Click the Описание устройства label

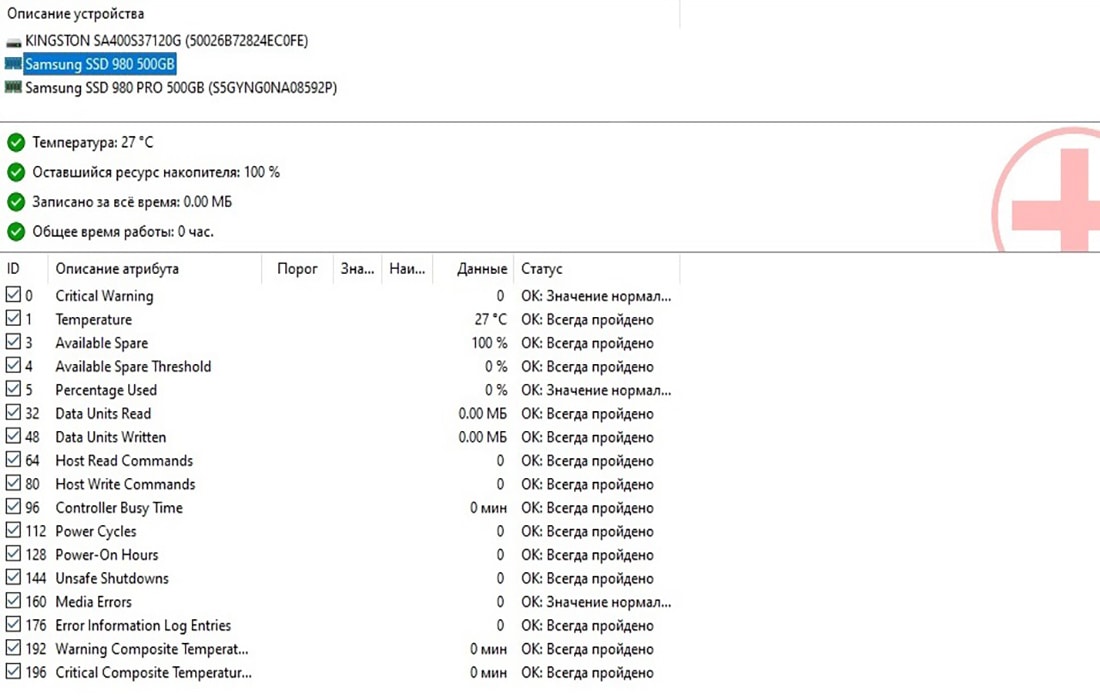tap(76, 13)
